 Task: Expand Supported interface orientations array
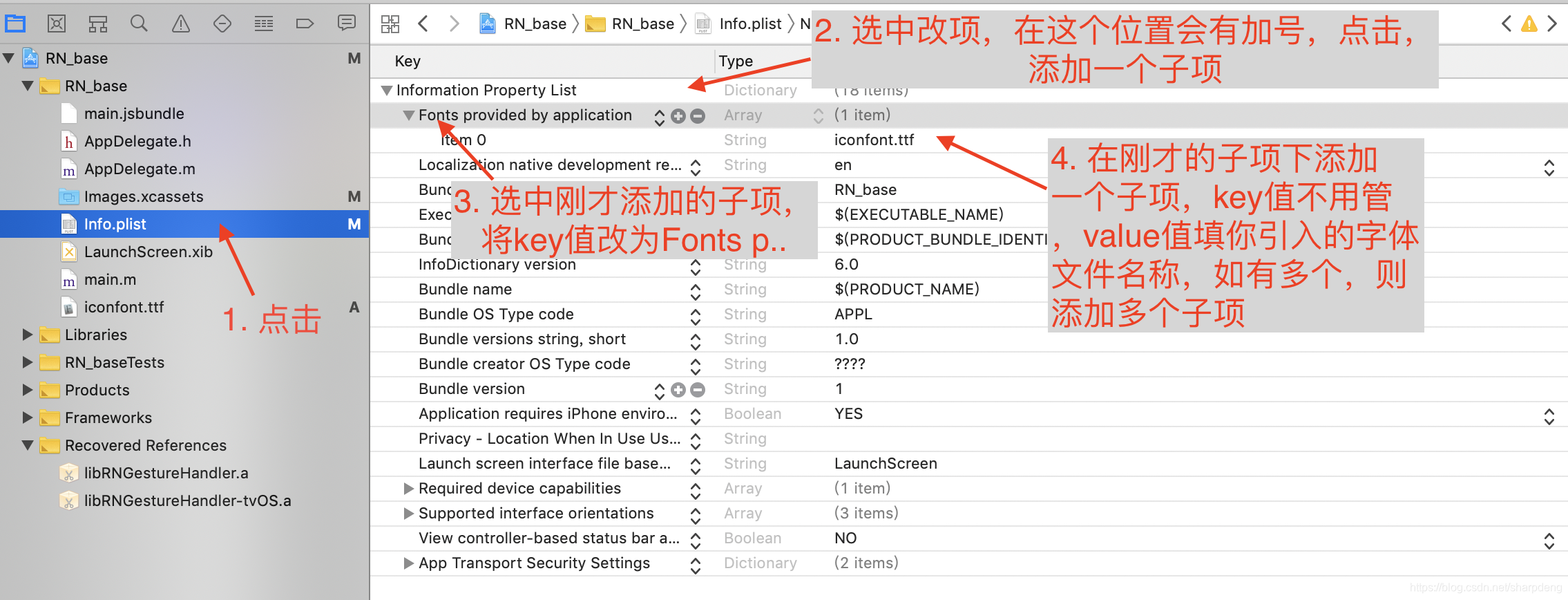point(409,514)
